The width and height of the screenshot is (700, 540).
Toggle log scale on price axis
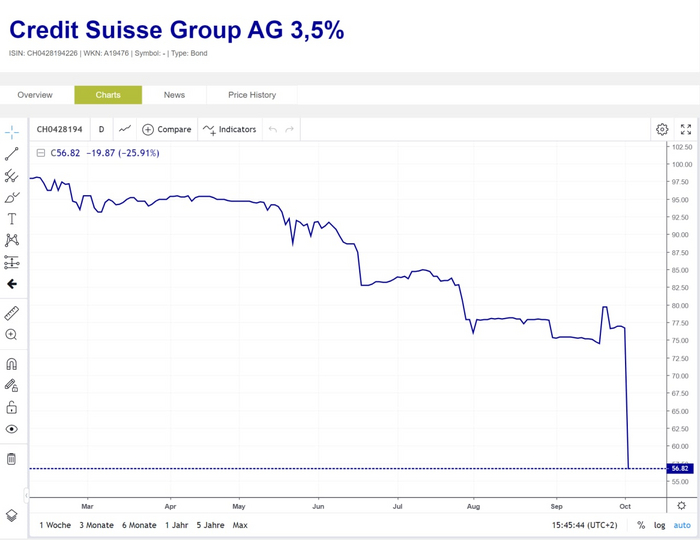click(x=660, y=525)
